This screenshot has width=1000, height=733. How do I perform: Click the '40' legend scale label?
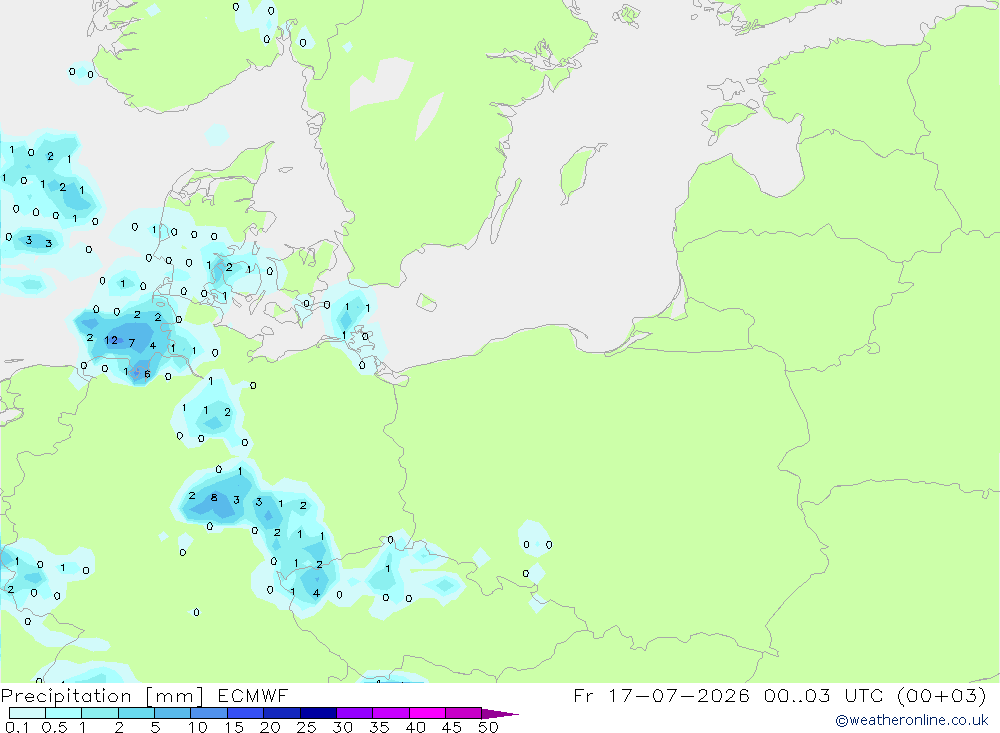coord(416,727)
